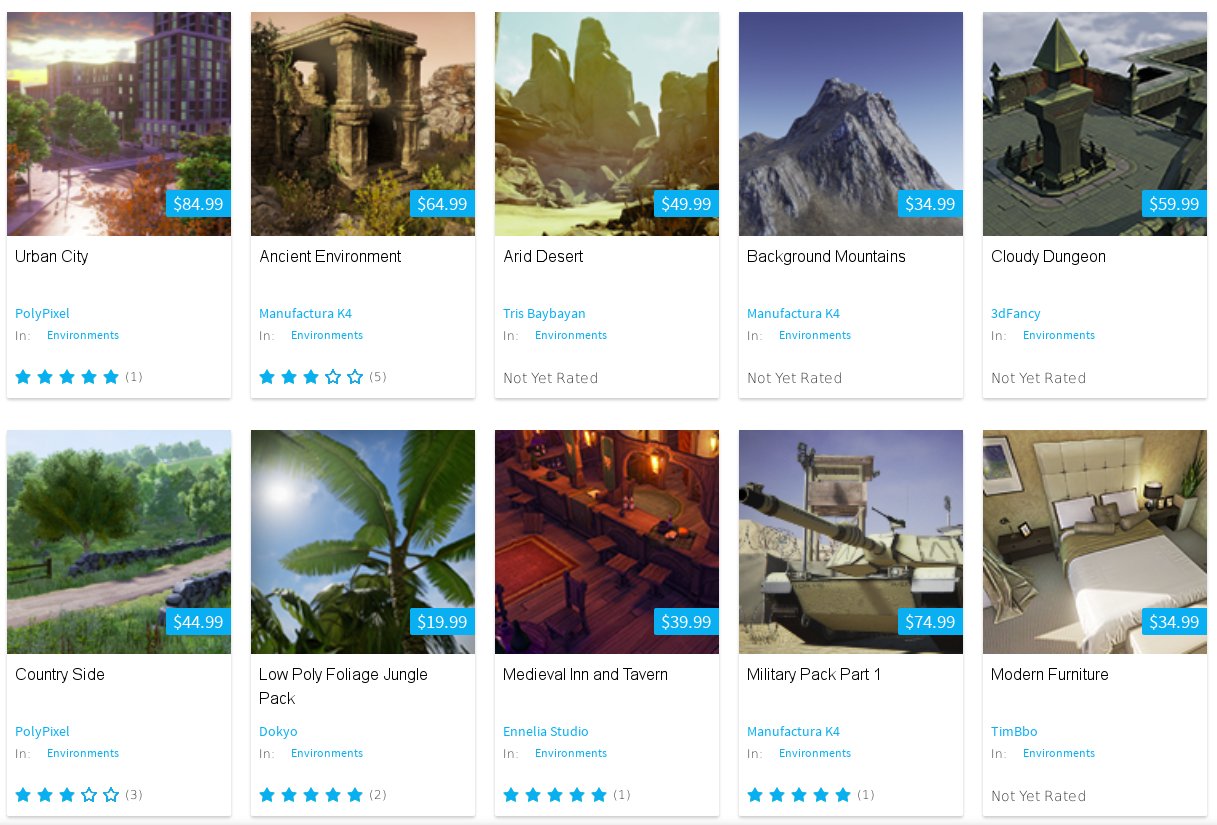Select the Arid Desert thumbnail
The image size is (1217, 825).
(x=607, y=124)
